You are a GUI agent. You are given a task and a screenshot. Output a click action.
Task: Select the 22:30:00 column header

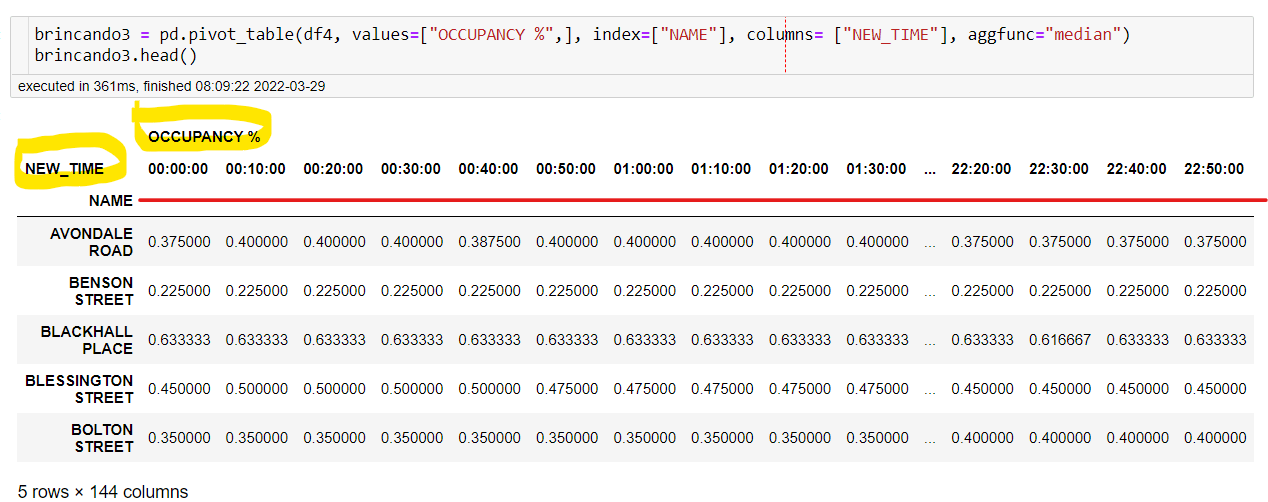click(x=1059, y=169)
